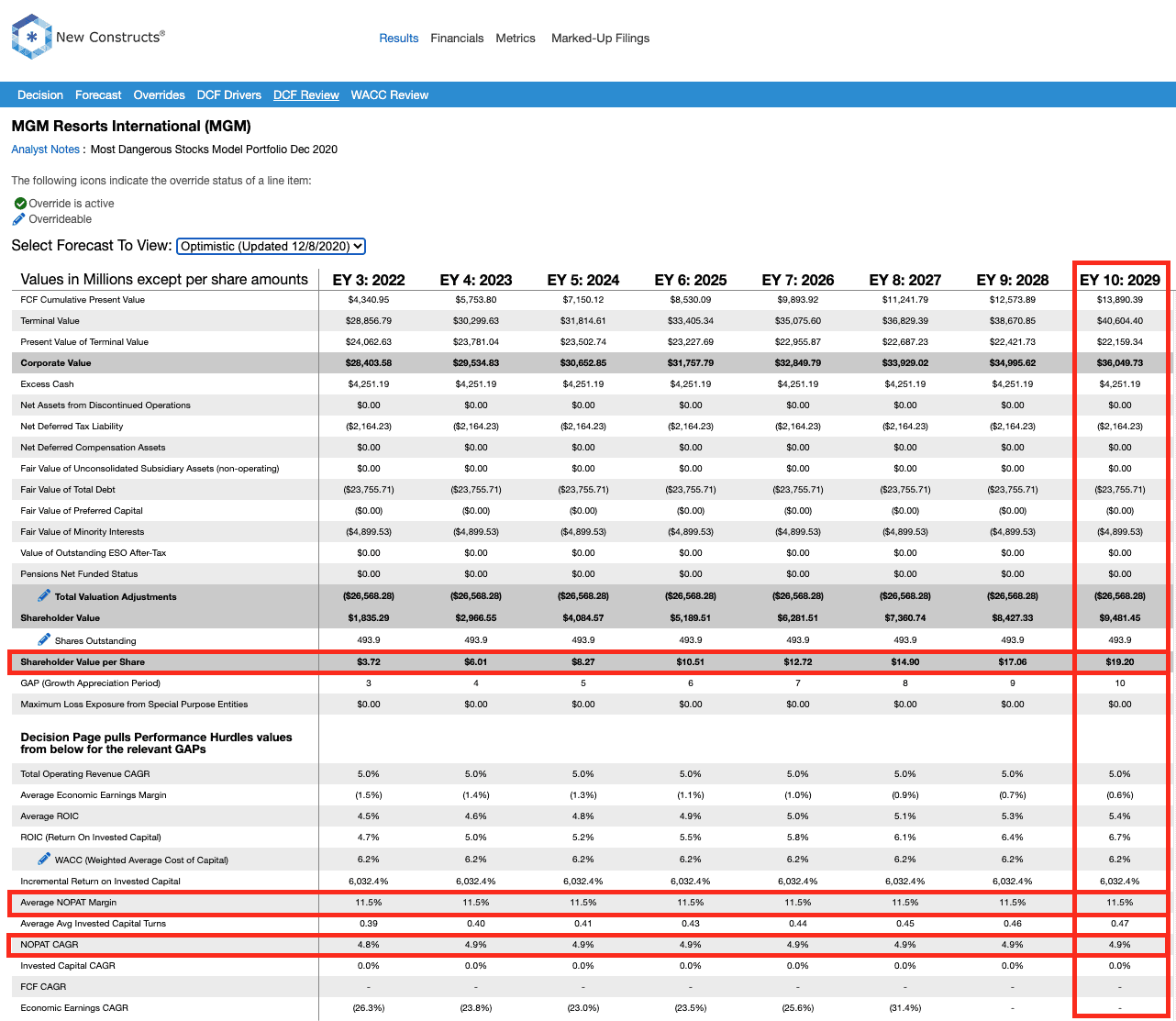Open the Metrics top menu
The image size is (1176, 1021).
pyautogui.click(x=516, y=39)
